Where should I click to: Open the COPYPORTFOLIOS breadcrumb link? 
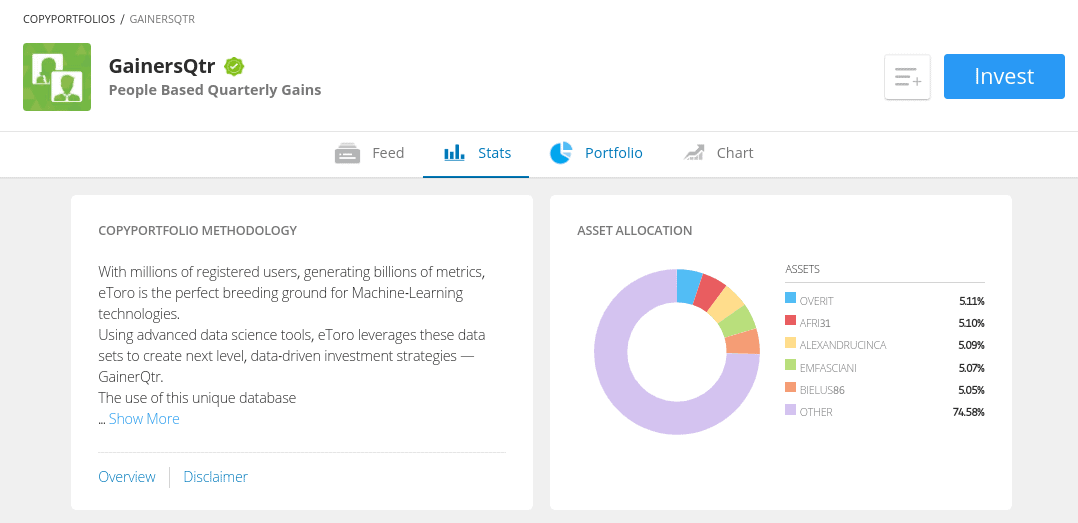(x=69, y=19)
